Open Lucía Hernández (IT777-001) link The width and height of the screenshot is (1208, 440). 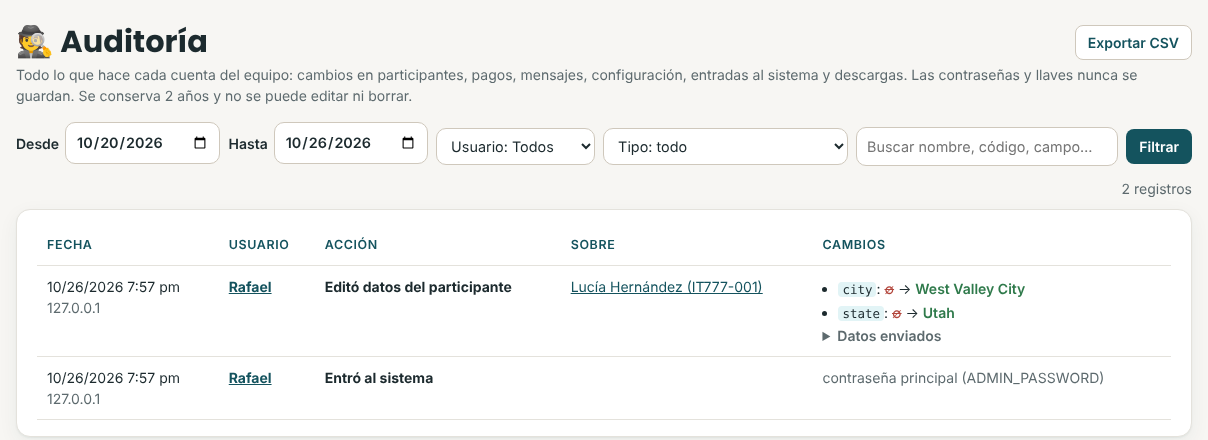pyautogui.click(x=666, y=287)
